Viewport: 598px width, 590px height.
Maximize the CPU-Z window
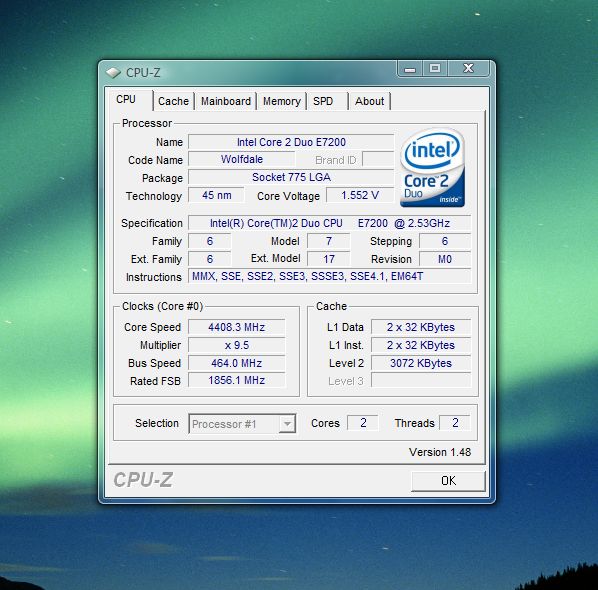[x=435, y=69]
